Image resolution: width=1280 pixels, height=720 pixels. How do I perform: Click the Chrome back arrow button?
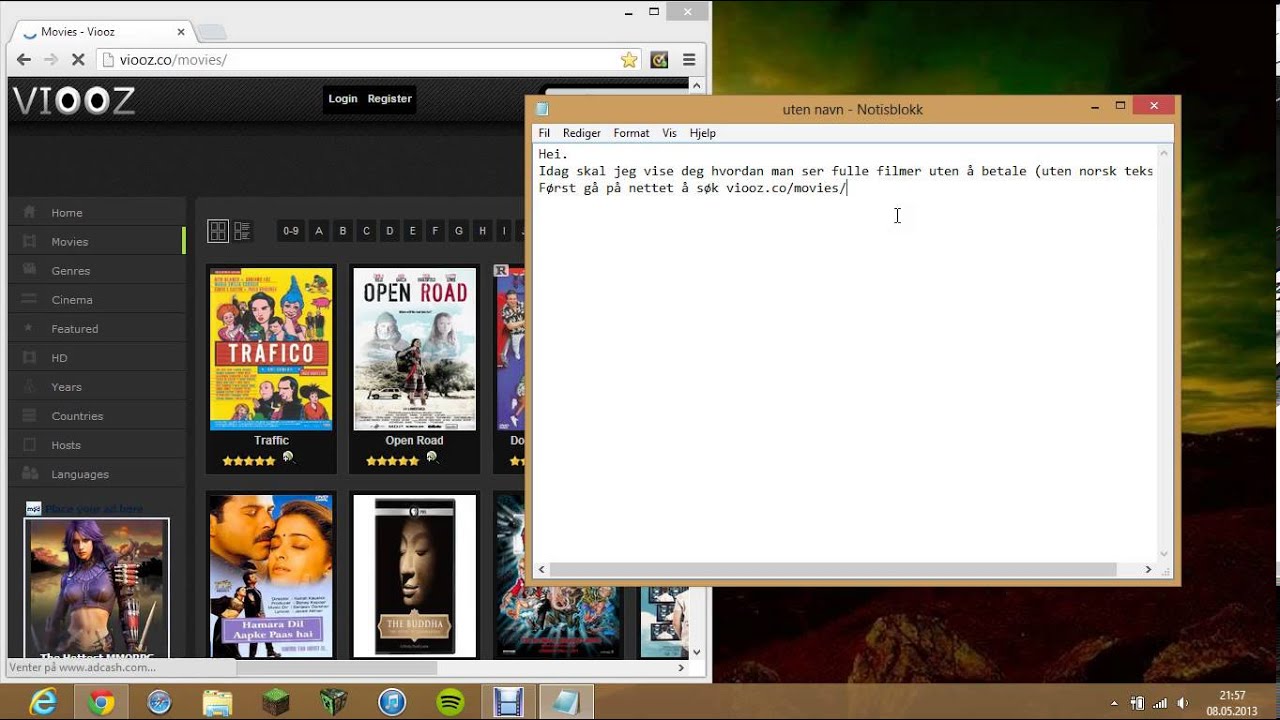click(24, 60)
